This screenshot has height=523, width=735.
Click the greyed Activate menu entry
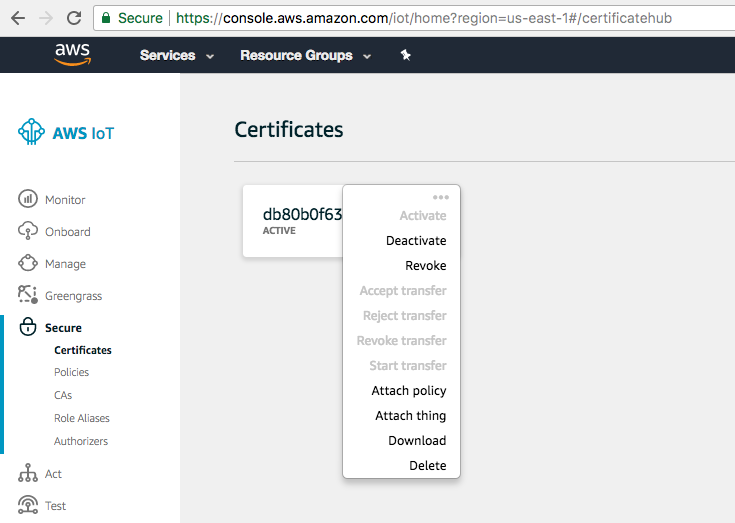(x=423, y=216)
